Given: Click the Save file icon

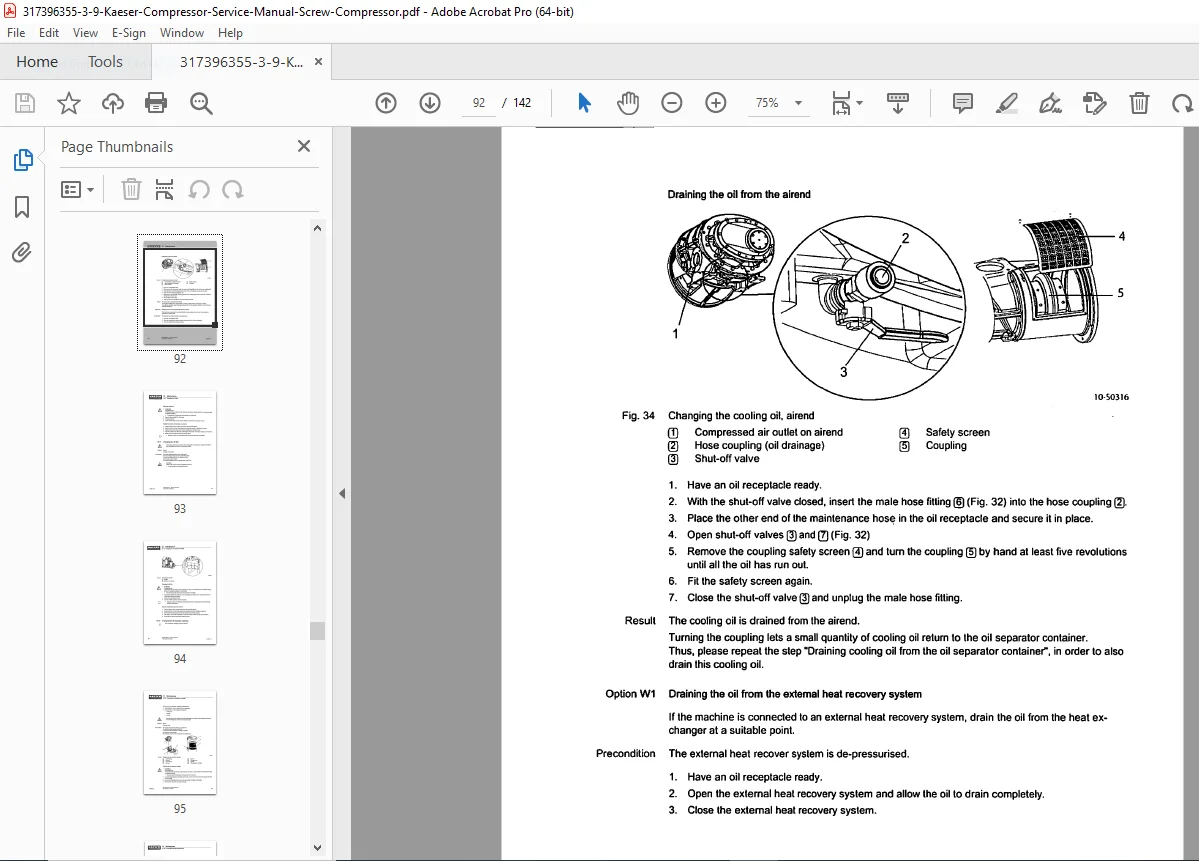Looking at the screenshot, I should click(24, 103).
